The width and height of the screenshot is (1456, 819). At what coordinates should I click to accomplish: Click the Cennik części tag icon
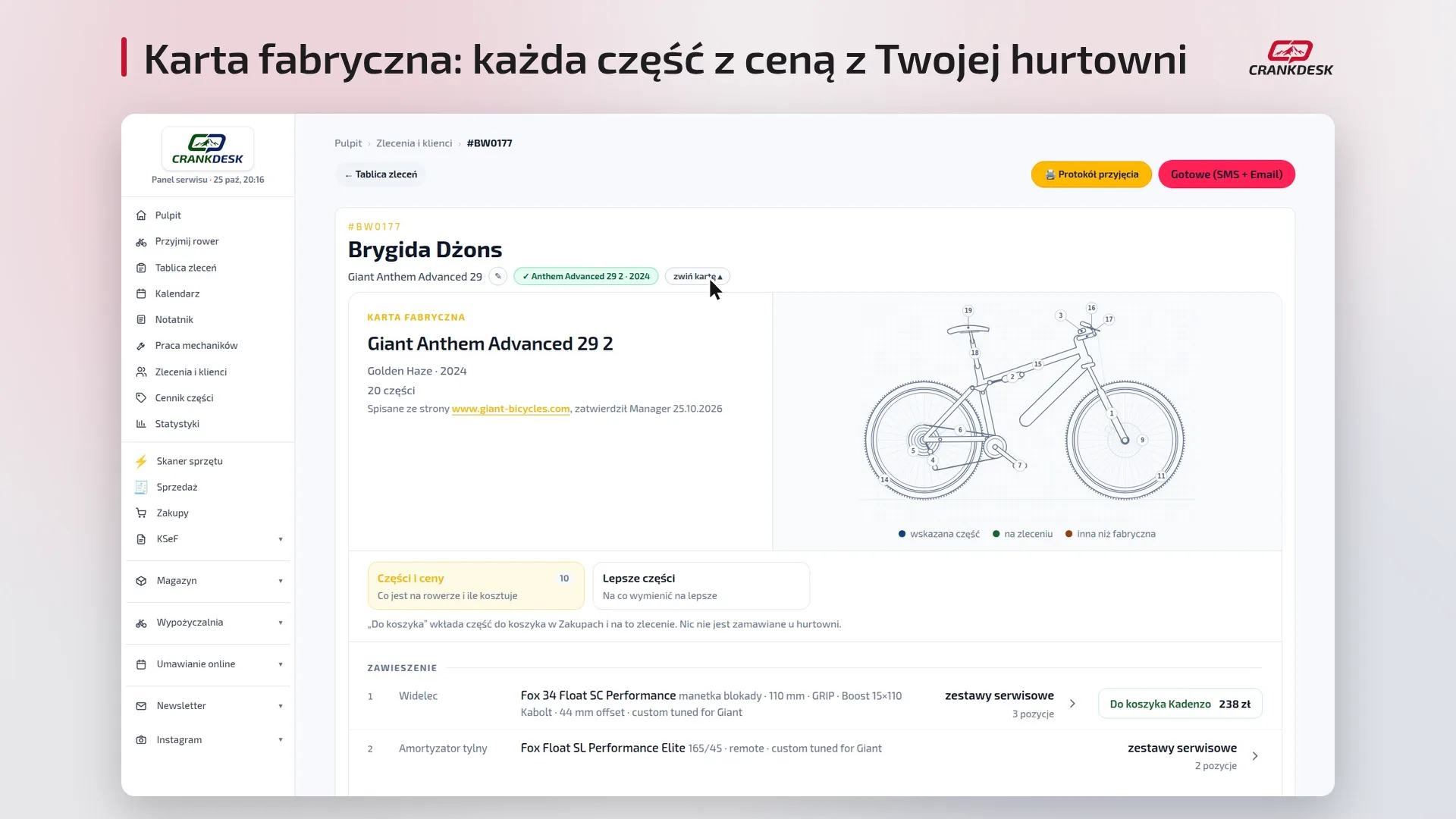141,398
